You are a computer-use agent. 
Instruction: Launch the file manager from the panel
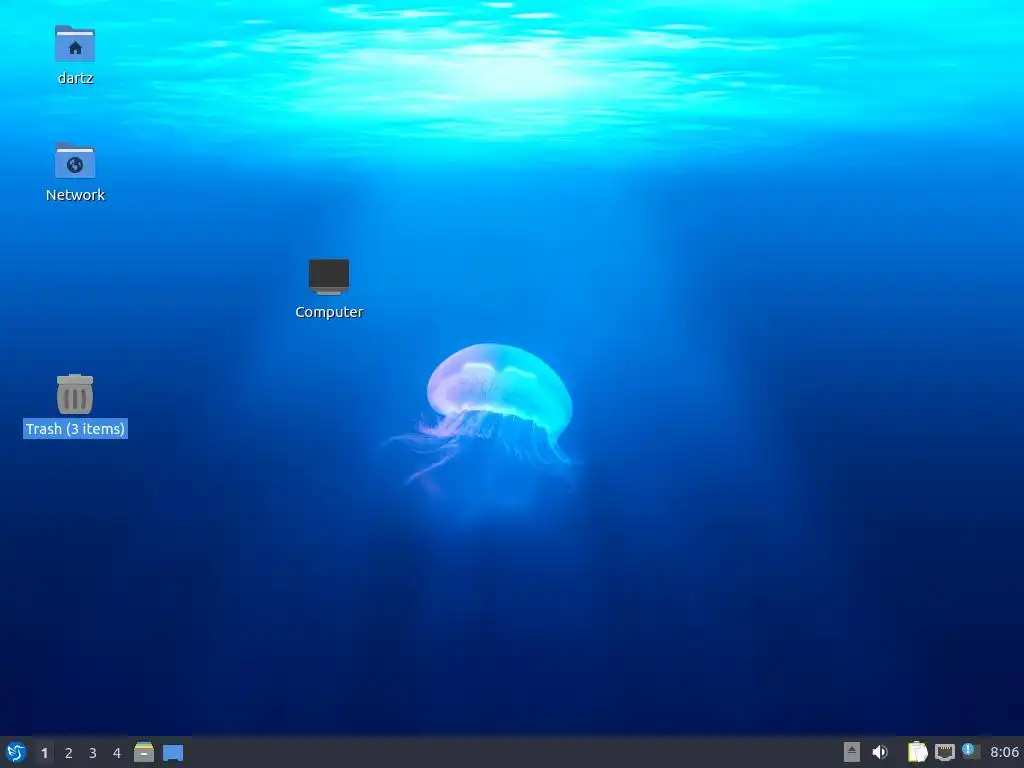[x=144, y=752]
